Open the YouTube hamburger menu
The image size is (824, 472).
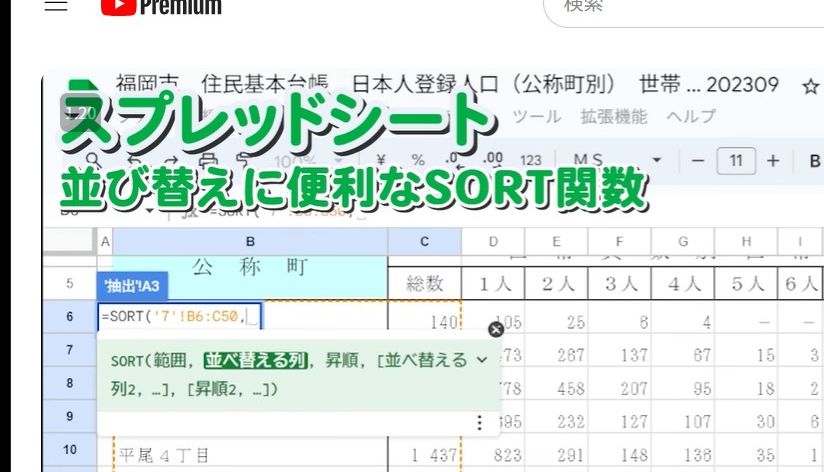point(56,6)
